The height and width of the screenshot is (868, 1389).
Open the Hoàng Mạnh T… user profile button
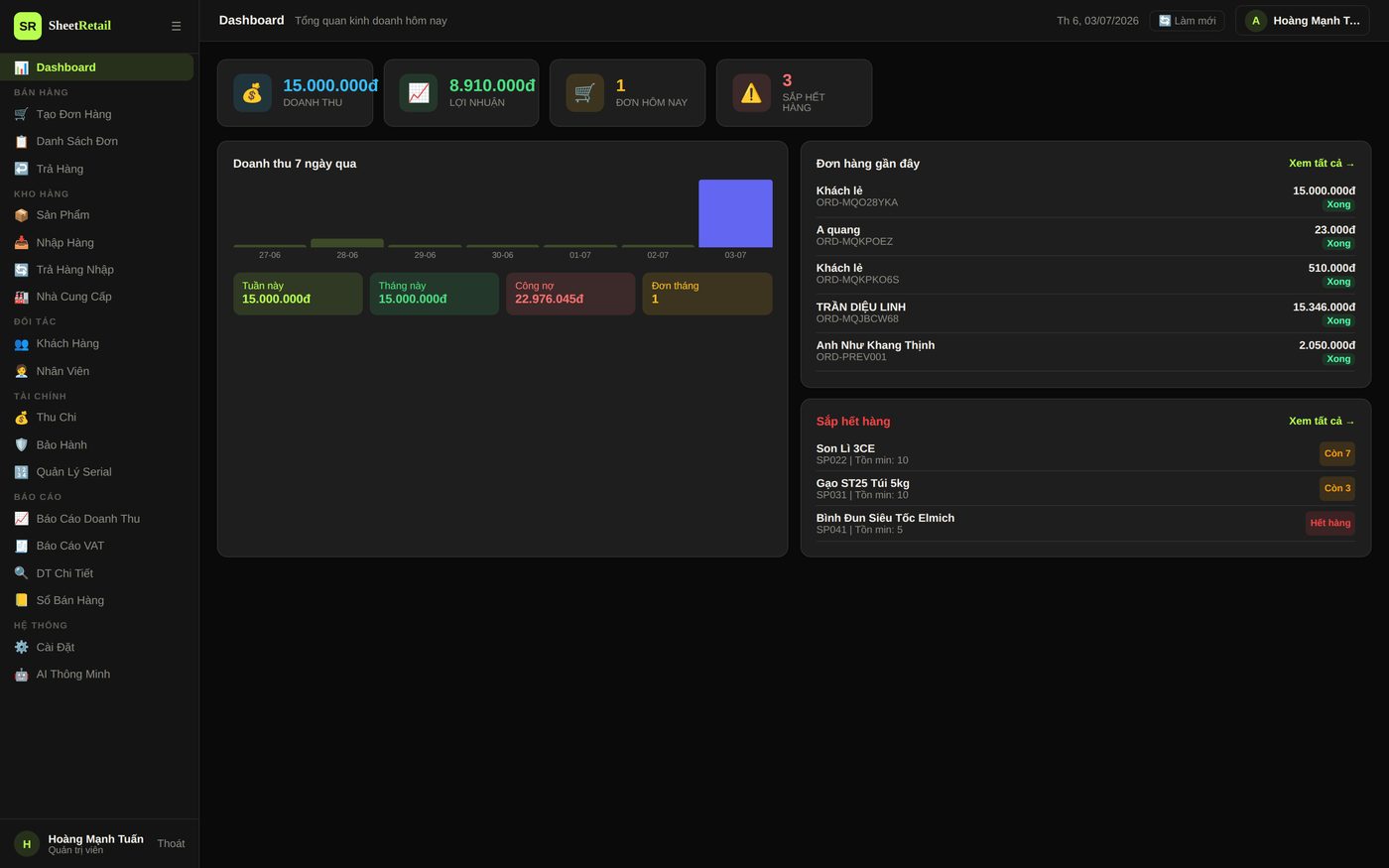1303,21
